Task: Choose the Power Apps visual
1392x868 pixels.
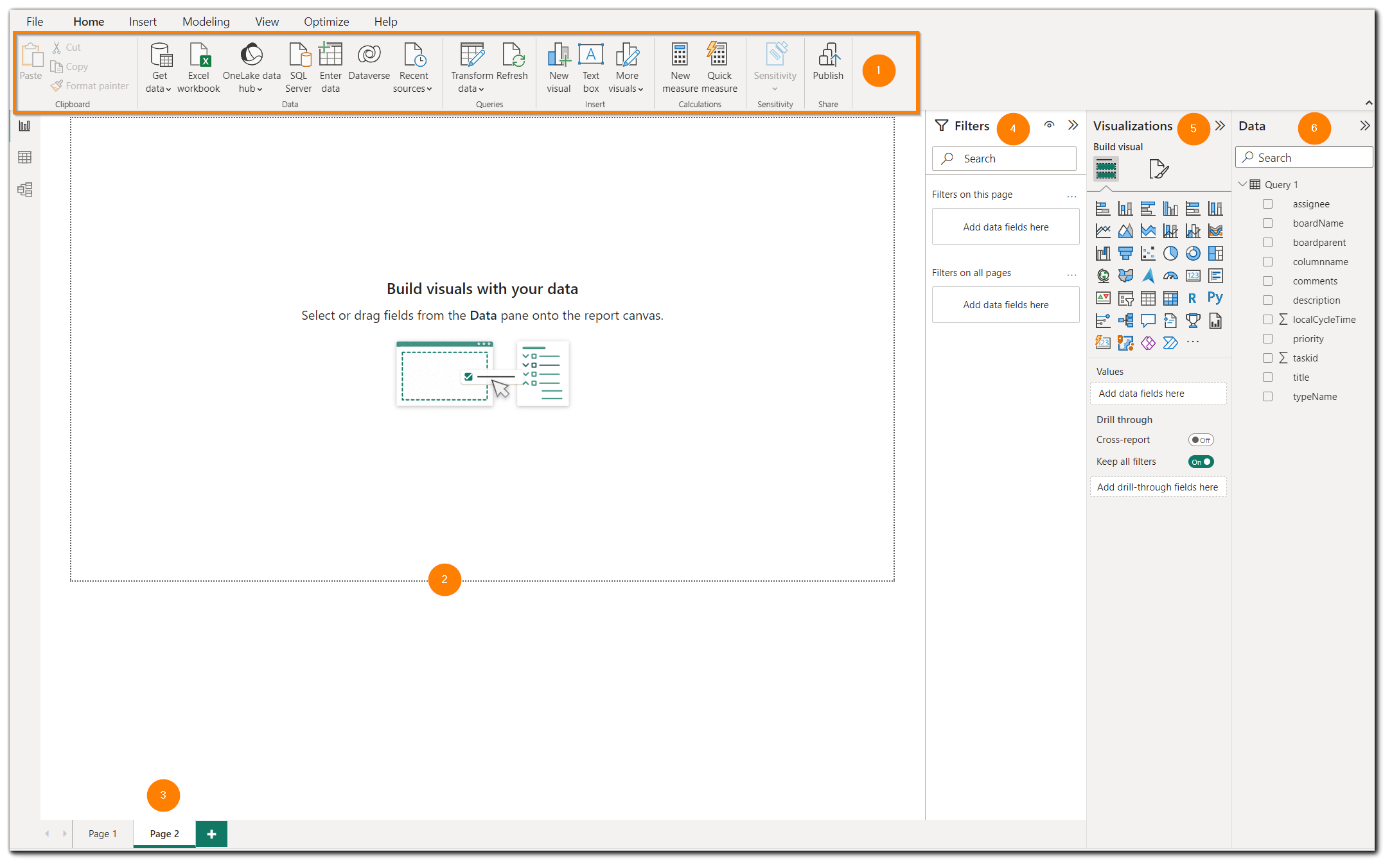Action: (x=1148, y=343)
